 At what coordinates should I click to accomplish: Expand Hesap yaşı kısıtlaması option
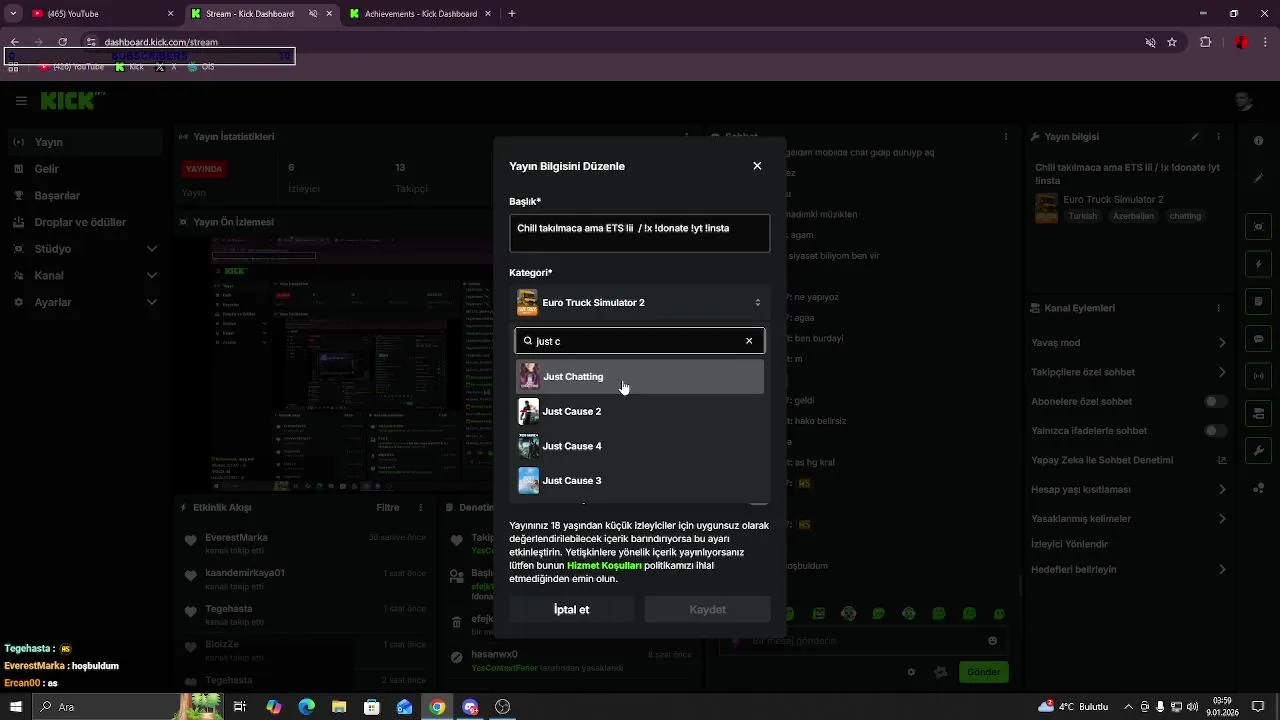coord(1129,490)
